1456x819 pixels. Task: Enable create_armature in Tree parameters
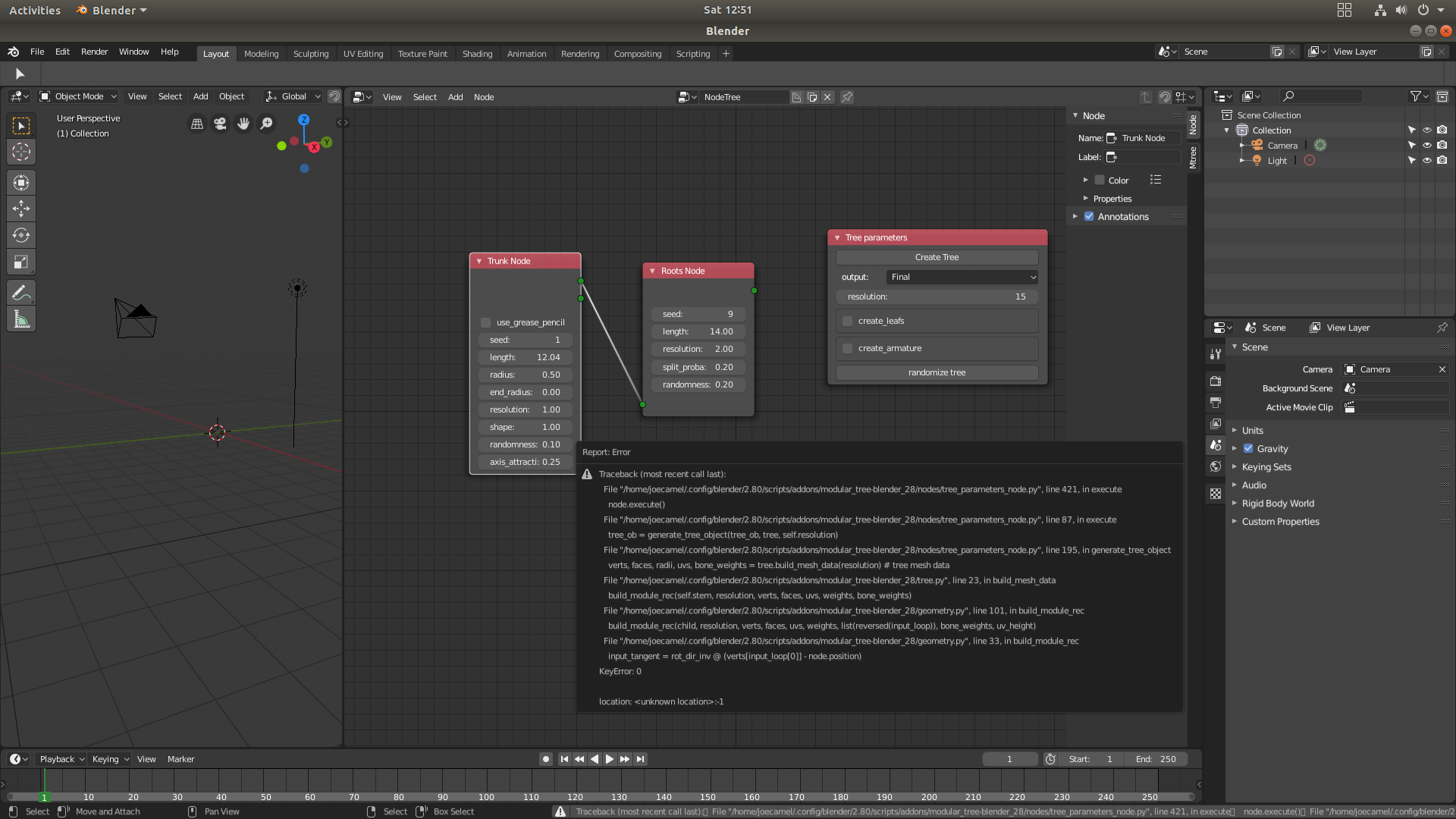(847, 348)
